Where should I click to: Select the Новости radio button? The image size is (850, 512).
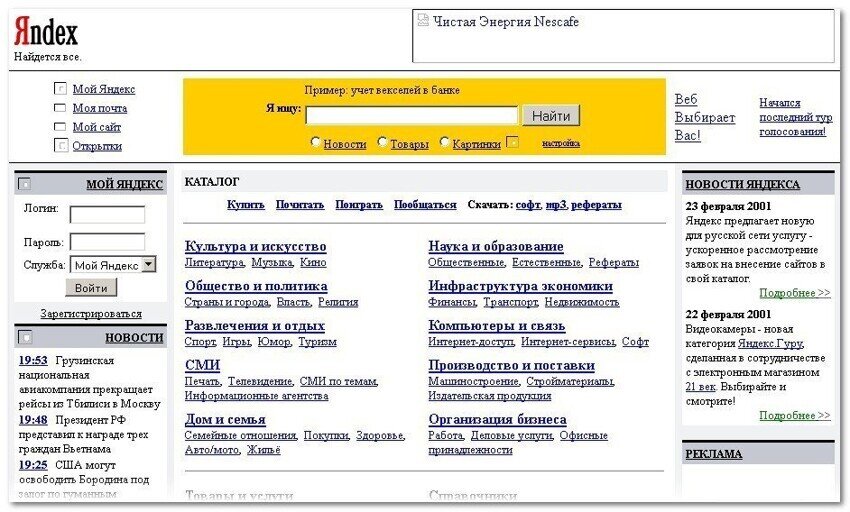[x=315, y=142]
